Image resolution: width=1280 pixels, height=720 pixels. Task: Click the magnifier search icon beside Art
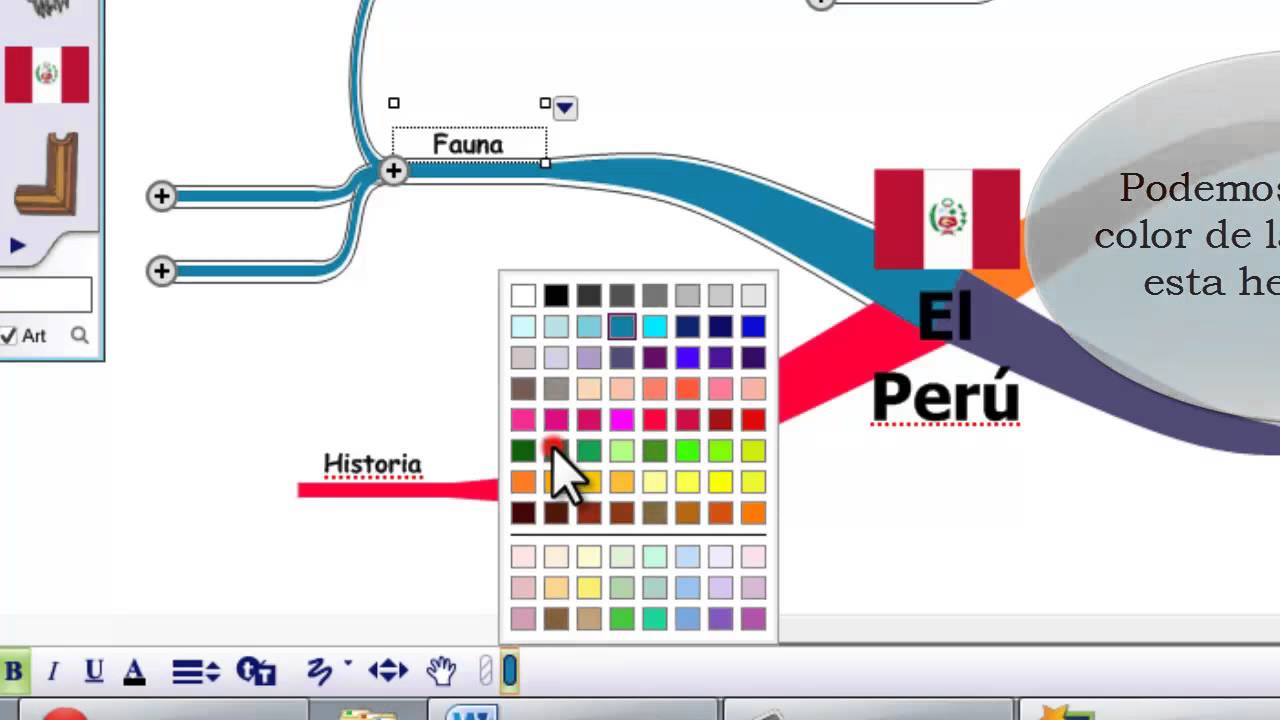click(x=80, y=336)
